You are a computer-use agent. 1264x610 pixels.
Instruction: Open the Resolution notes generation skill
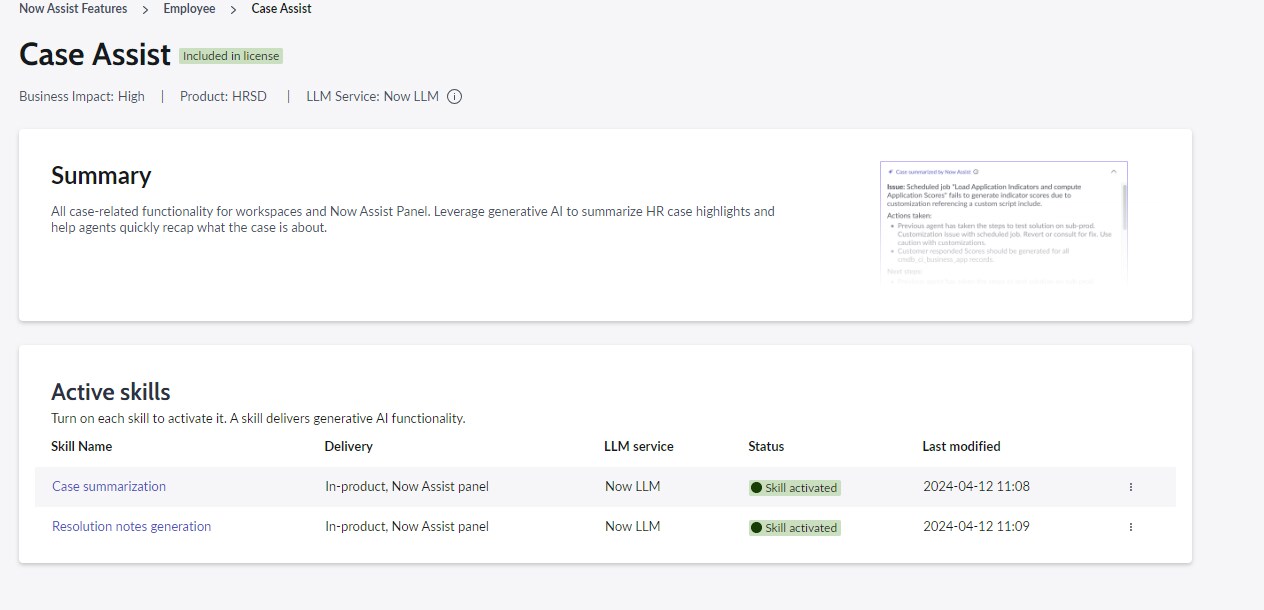point(131,527)
